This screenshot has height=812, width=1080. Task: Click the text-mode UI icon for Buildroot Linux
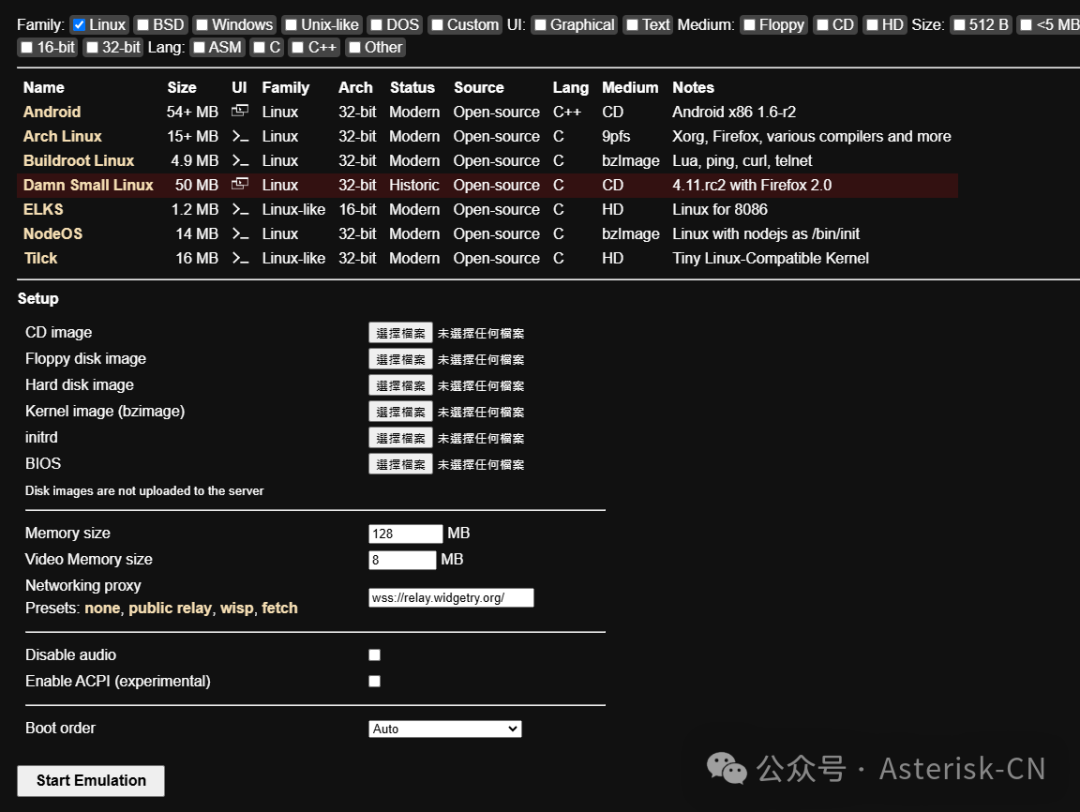pyautogui.click(x=240, y=160)
